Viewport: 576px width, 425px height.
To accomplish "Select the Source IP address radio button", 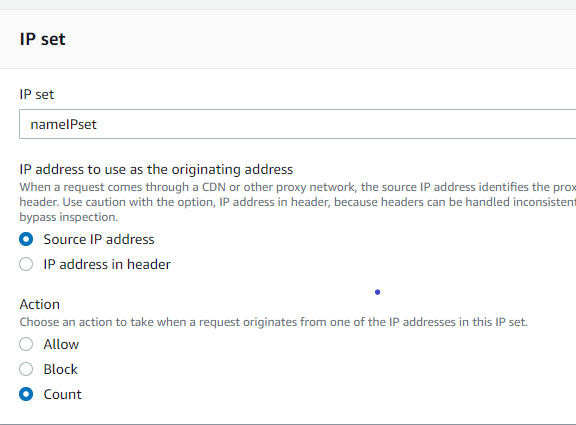I will [x=26, y=239].
